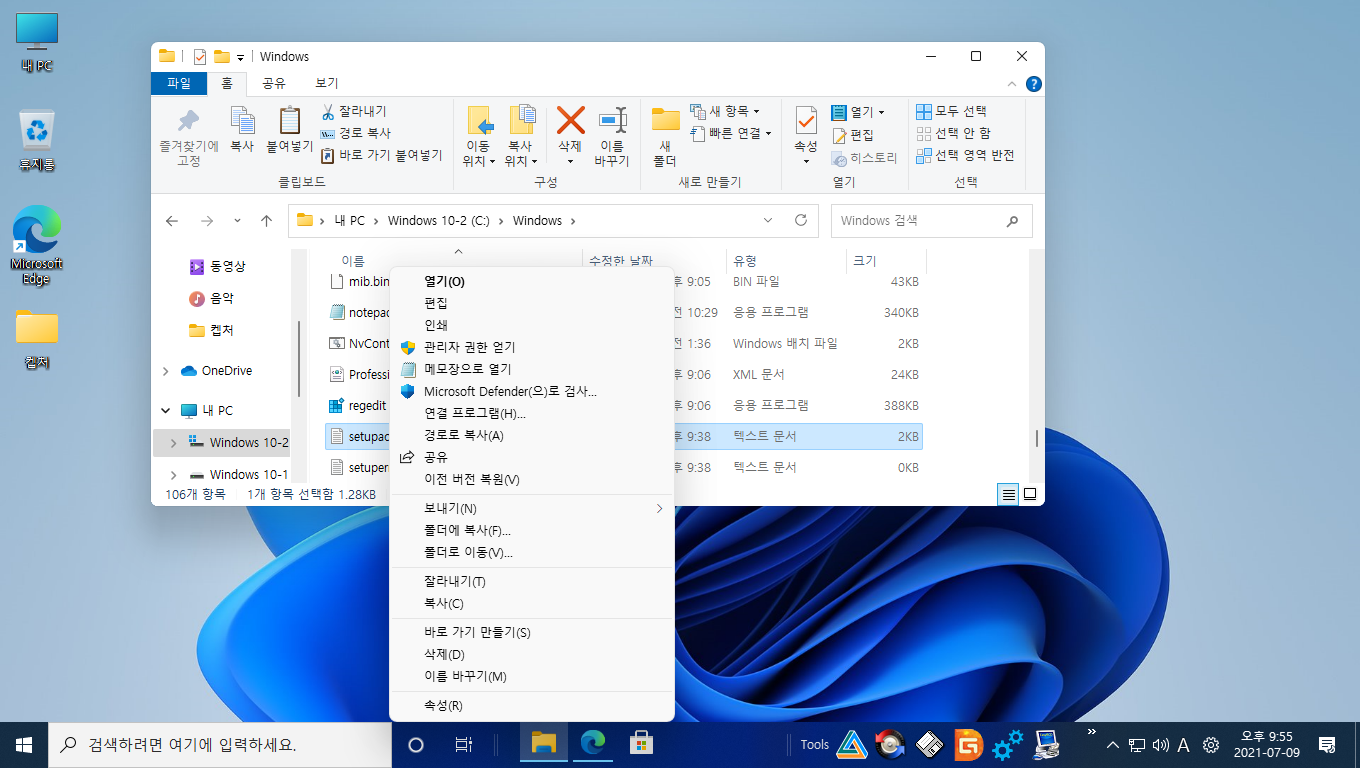Expand the Windows 10-1 drive node
This screenshot has height=768, width=1360.
(x=174, y=475)
